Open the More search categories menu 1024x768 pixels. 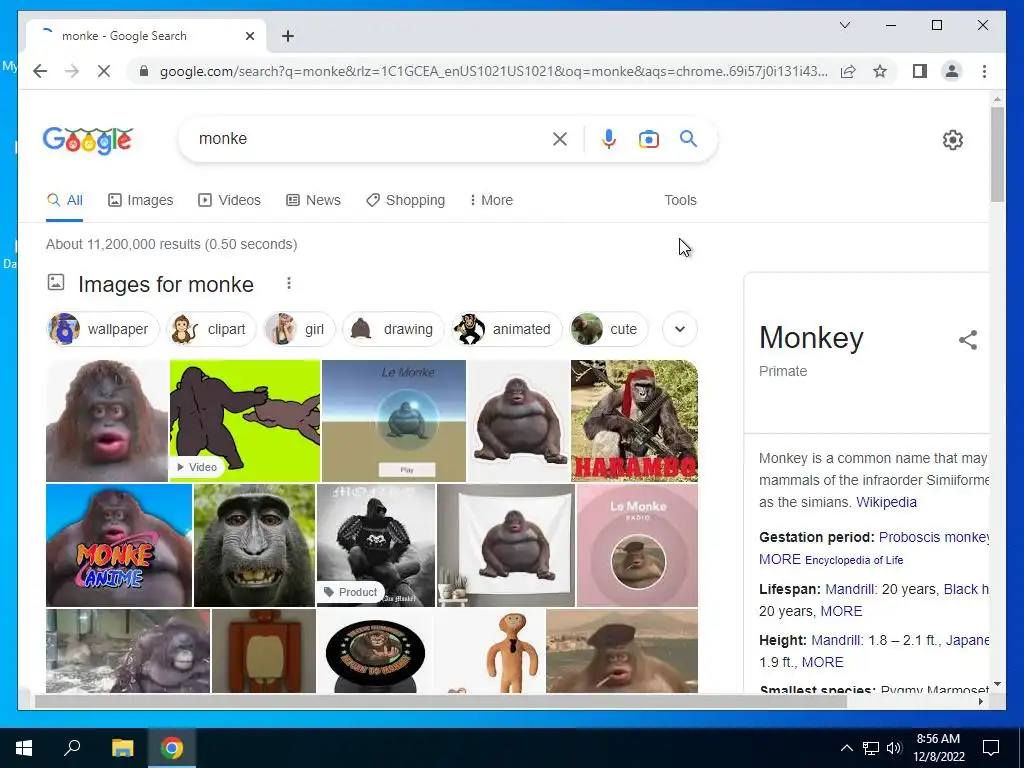(491, 200)
